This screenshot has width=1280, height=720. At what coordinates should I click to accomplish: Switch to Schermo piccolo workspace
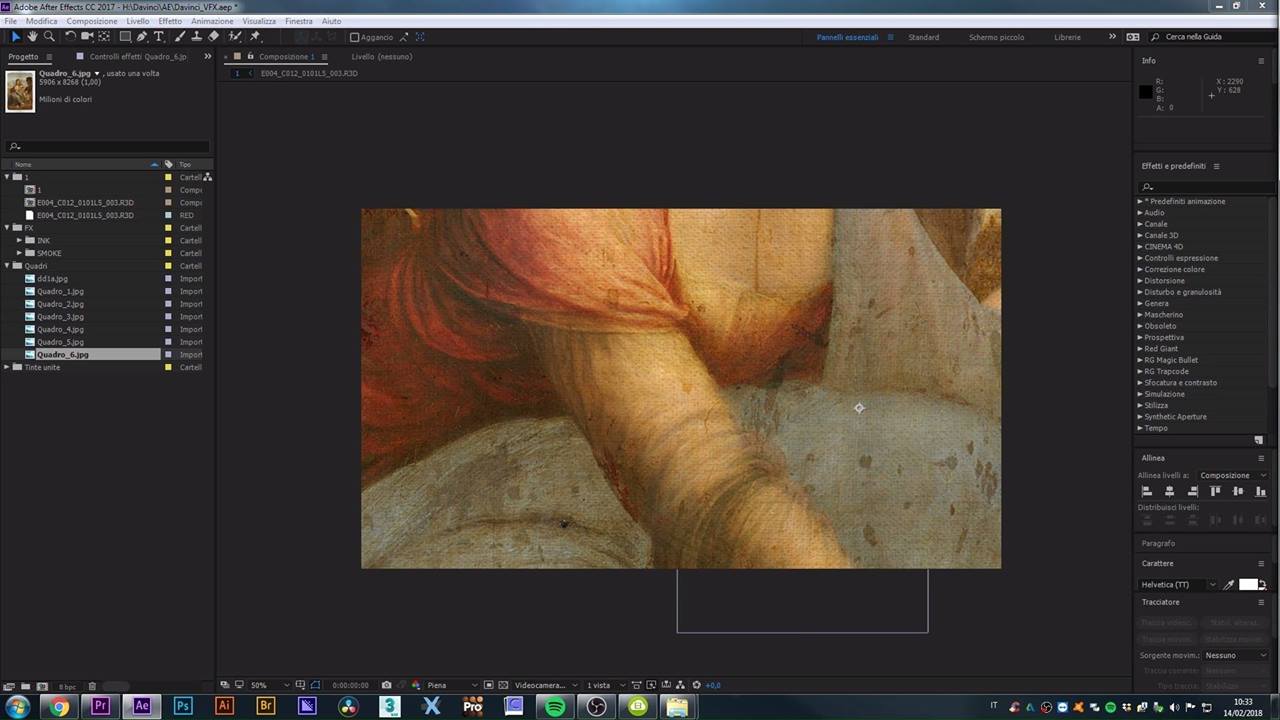(997, 37)
